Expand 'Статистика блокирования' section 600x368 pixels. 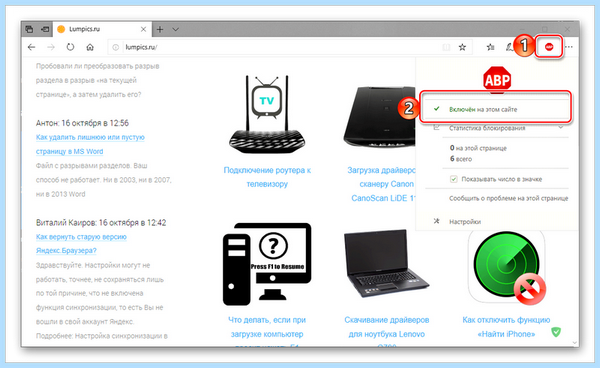point(497,128)
